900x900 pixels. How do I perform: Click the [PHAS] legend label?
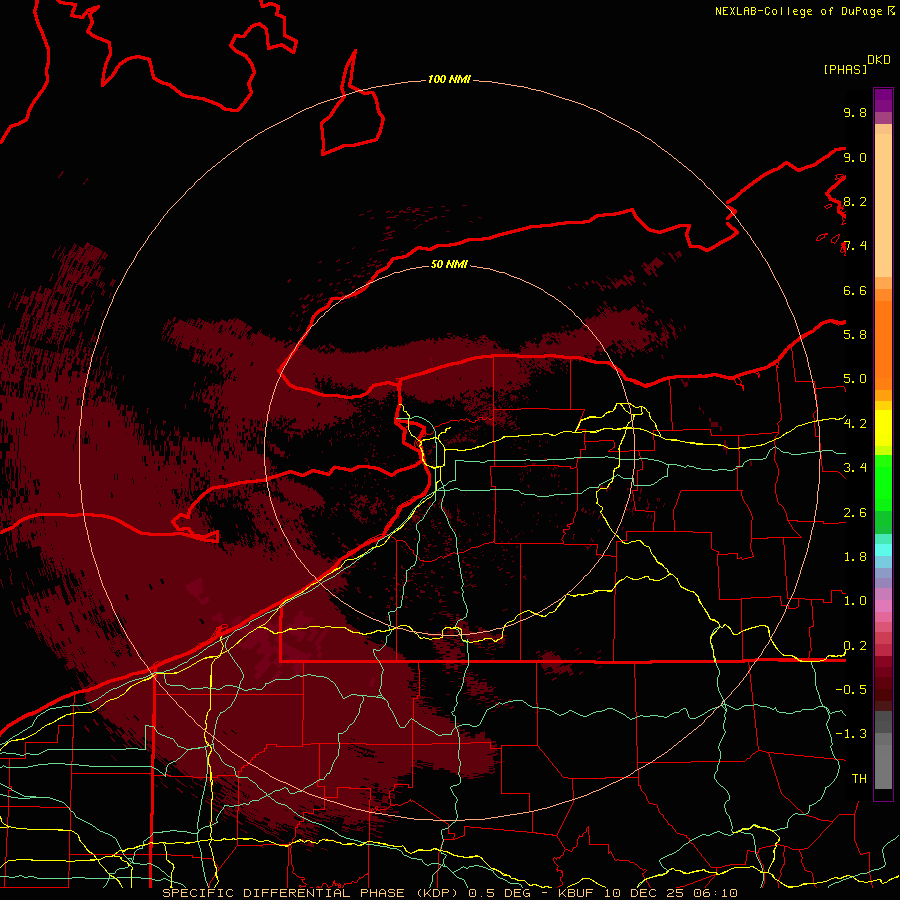coord(845,70)
